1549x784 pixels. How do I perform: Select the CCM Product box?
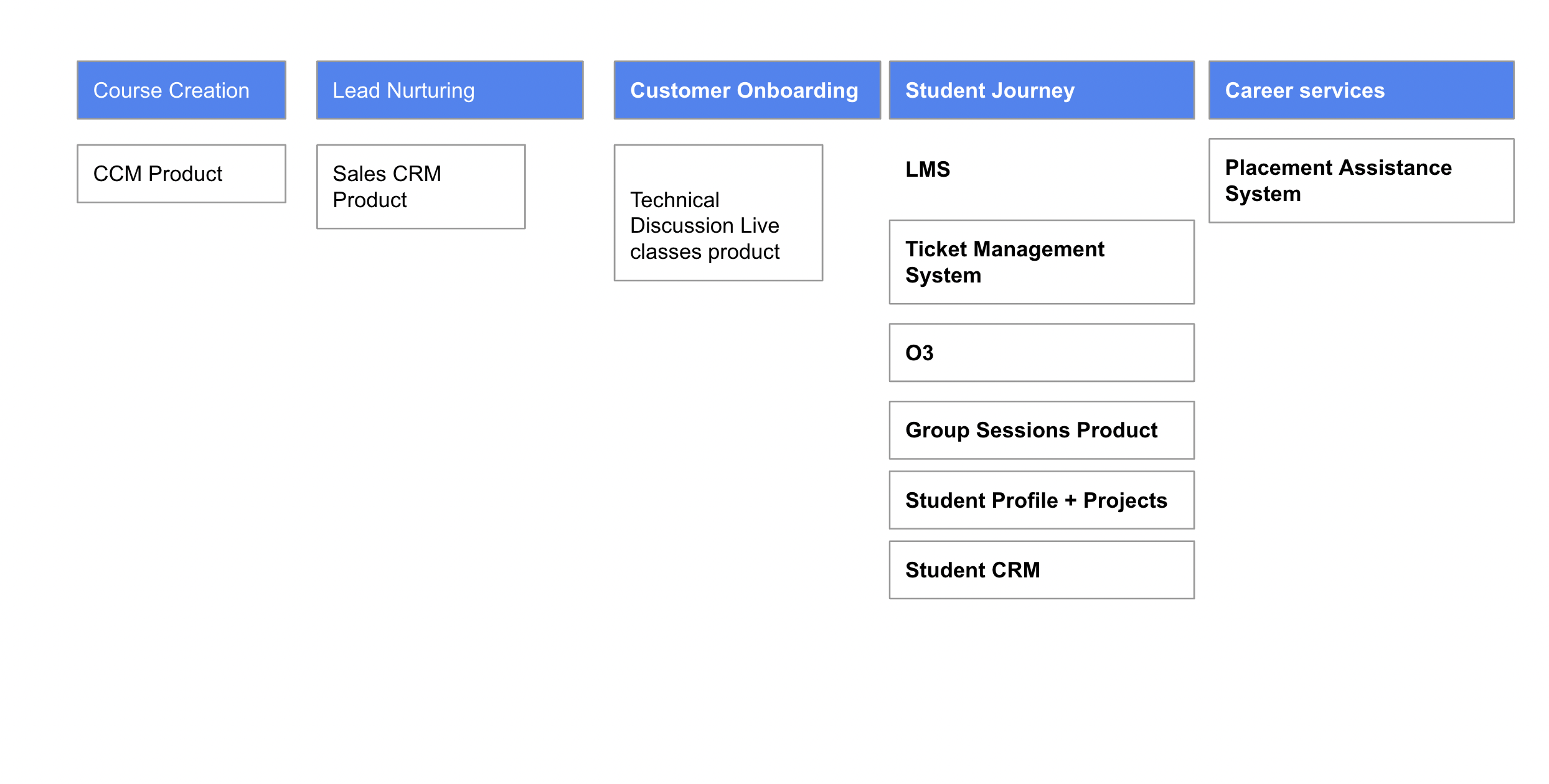181,174
